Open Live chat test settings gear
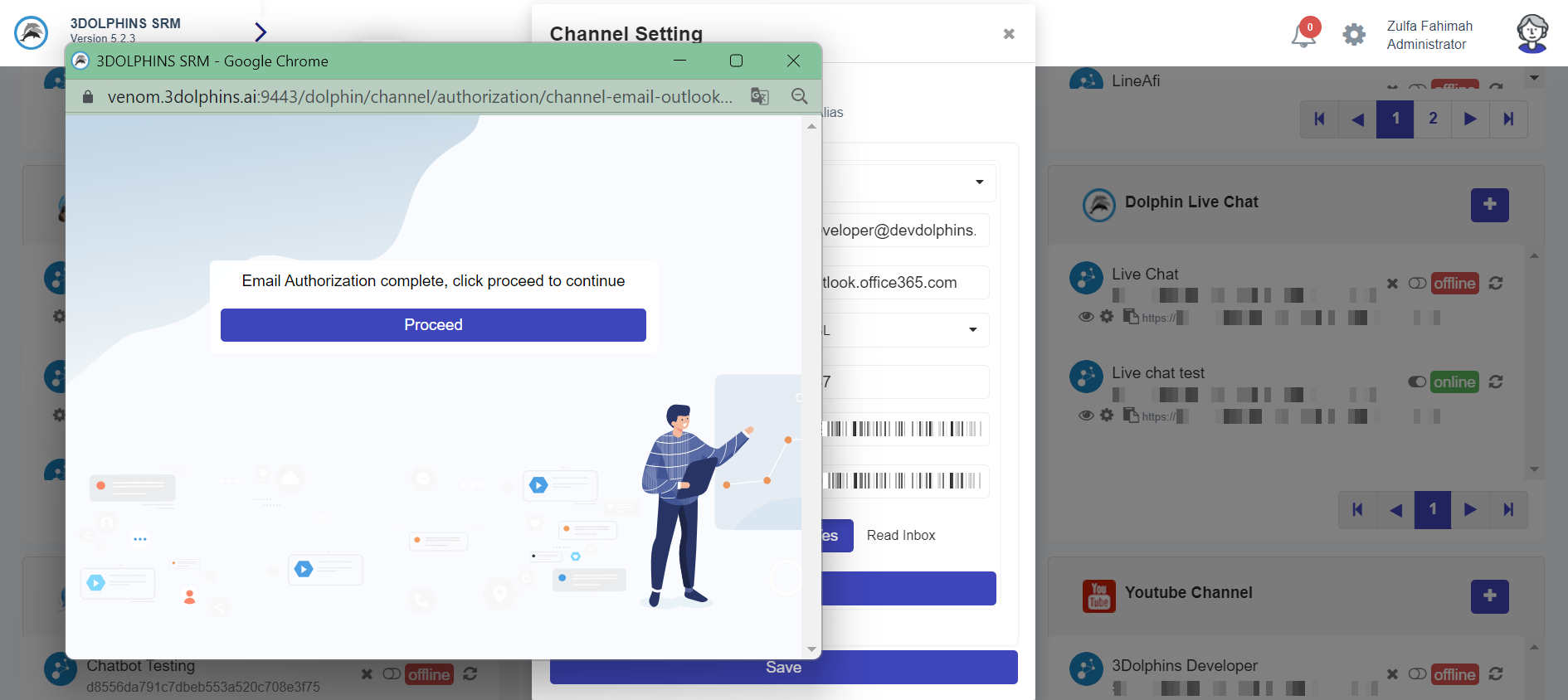The image size is (1568, 700). (1107, 415)
